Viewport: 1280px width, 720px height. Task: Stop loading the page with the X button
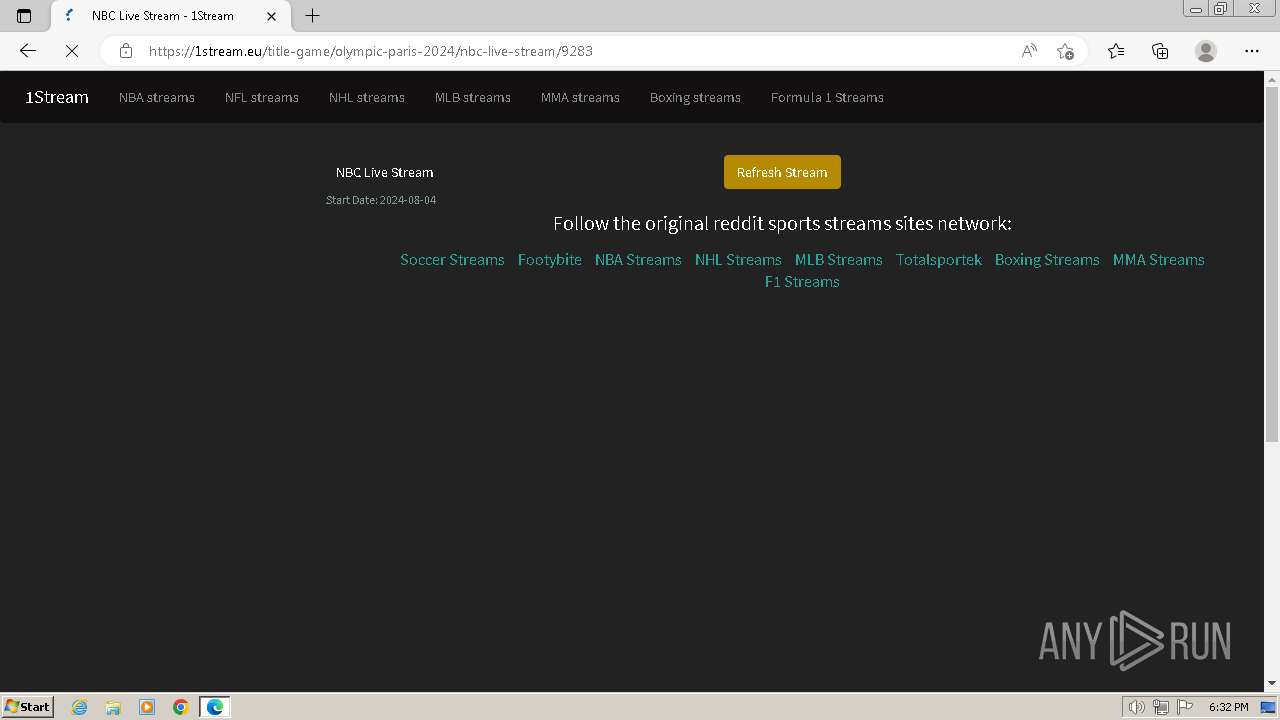(x=72, y=51)
